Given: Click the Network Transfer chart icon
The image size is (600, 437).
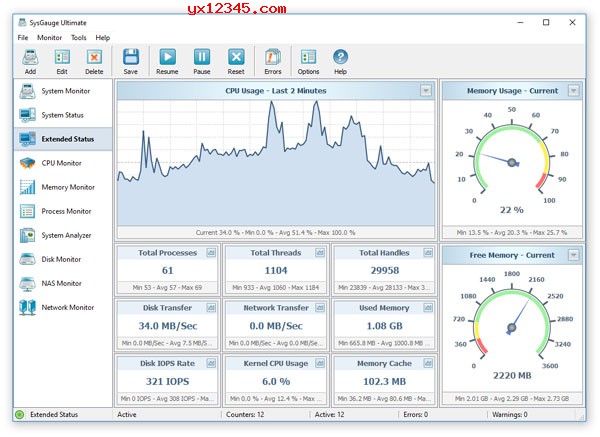Looking at the screenshot, I should point(320,308).
